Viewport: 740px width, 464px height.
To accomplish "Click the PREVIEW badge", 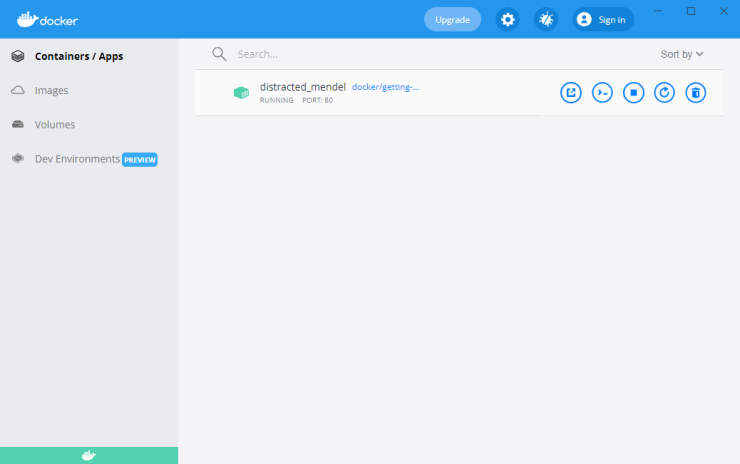I will point(140,160).
